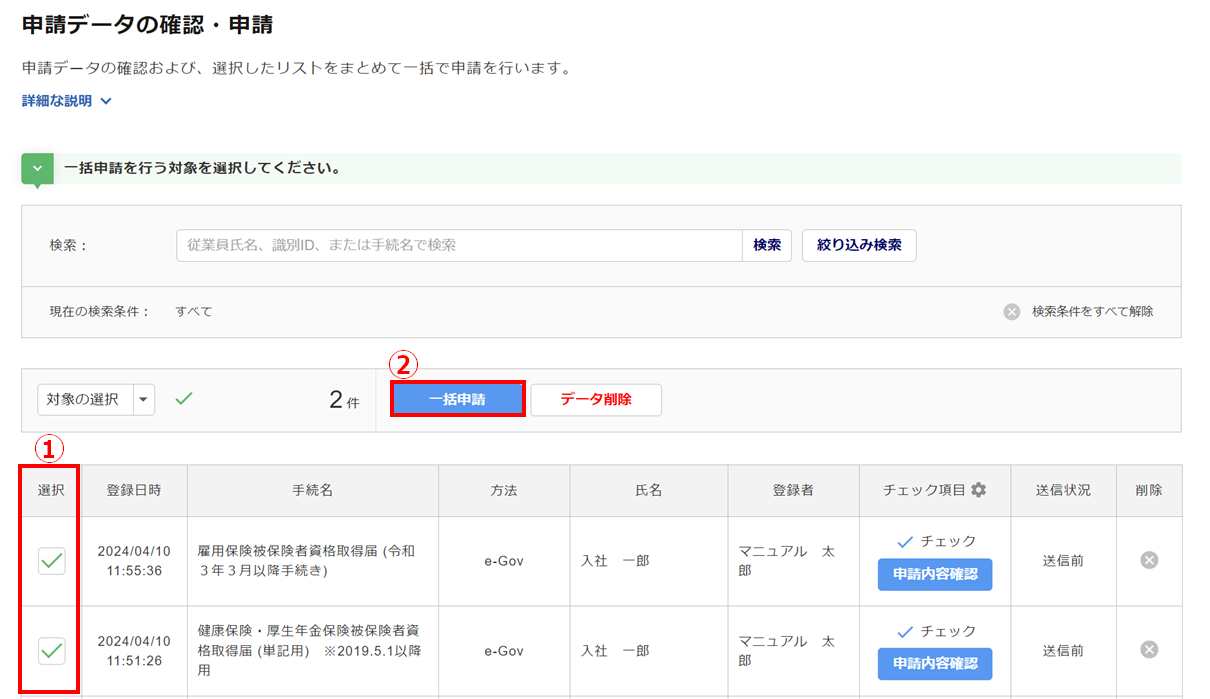This screenshot has width=1210, height=699.
Task: Select the 2024/04/10 11:55:36 timestamp cell
Action: (x=134, y=561)
